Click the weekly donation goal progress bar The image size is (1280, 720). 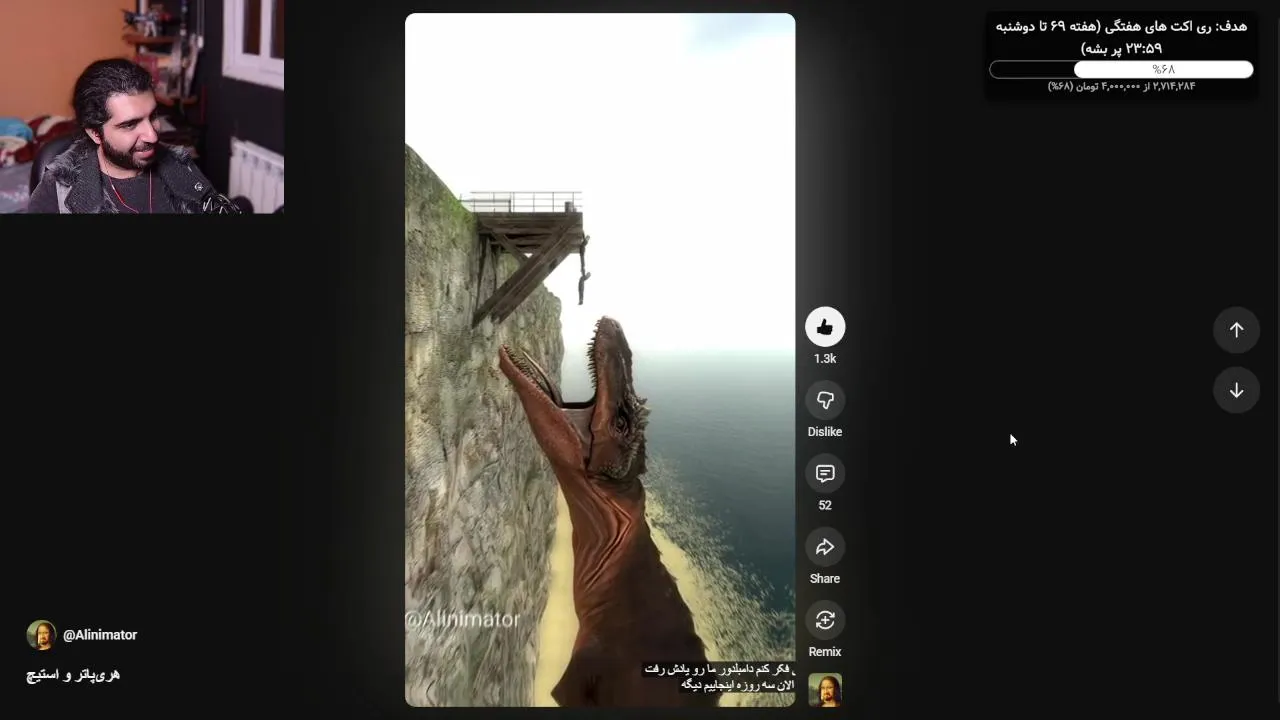(x=1121, y=69)
